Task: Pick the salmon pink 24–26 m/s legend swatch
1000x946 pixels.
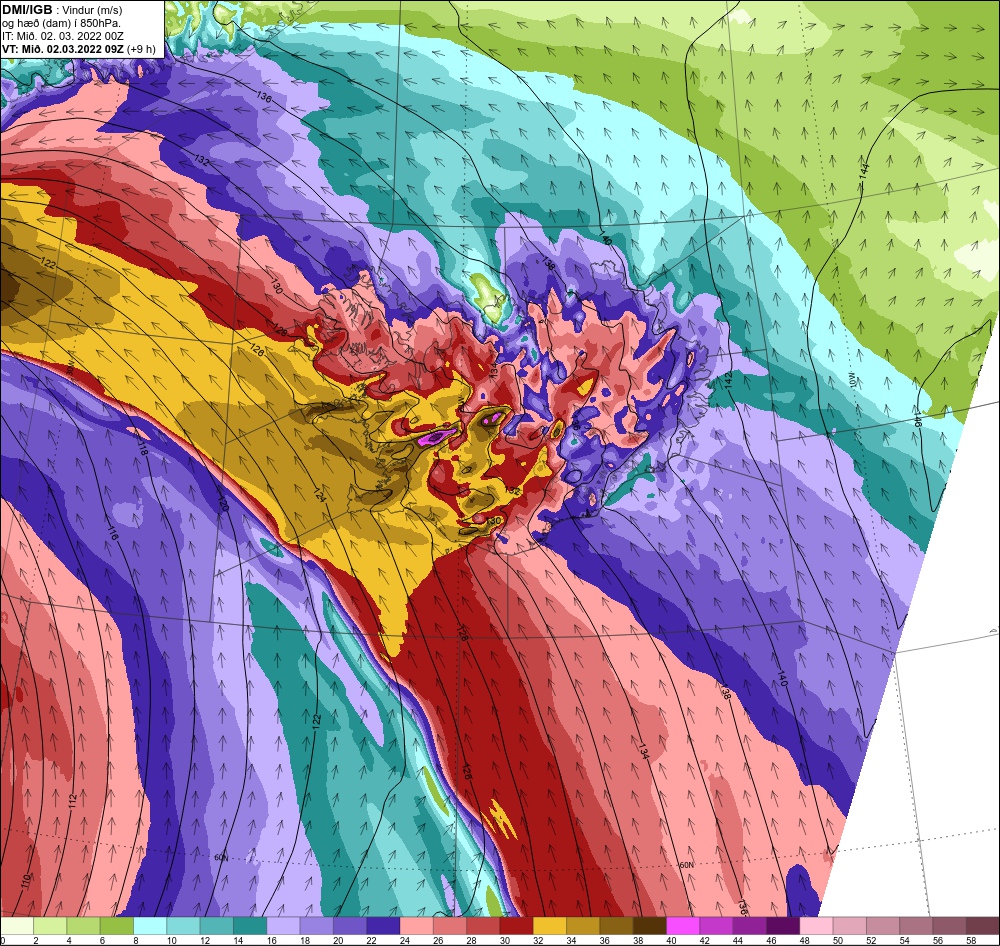Action: 416,926
